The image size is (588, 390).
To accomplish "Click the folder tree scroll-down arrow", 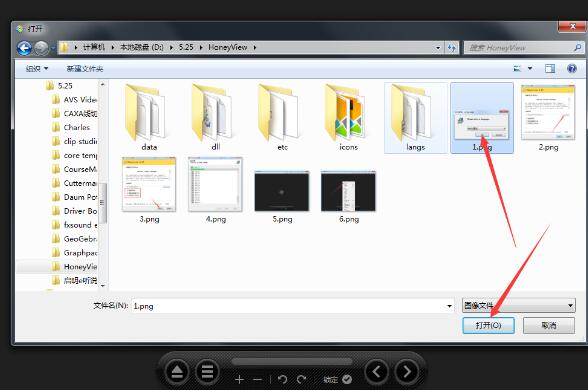I will 103,286.
